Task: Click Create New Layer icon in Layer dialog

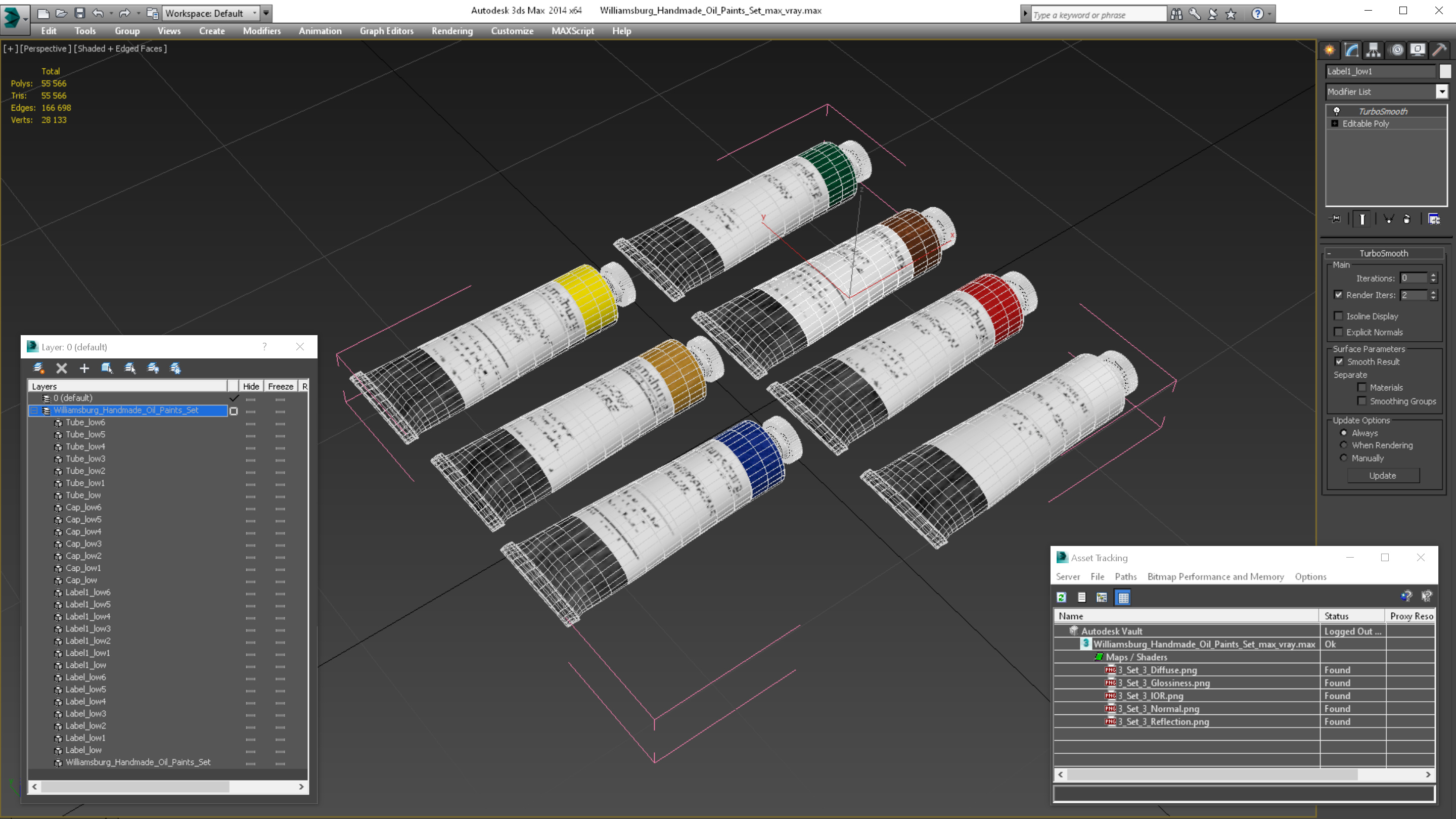Action: click(38, 368)
